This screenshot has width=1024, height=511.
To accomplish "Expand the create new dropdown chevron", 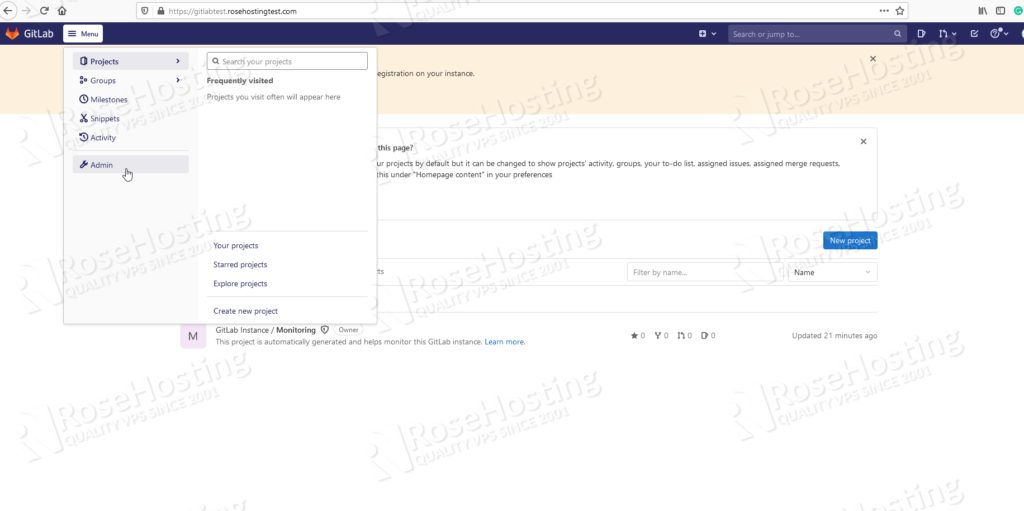I will click(x=714, y=34).
